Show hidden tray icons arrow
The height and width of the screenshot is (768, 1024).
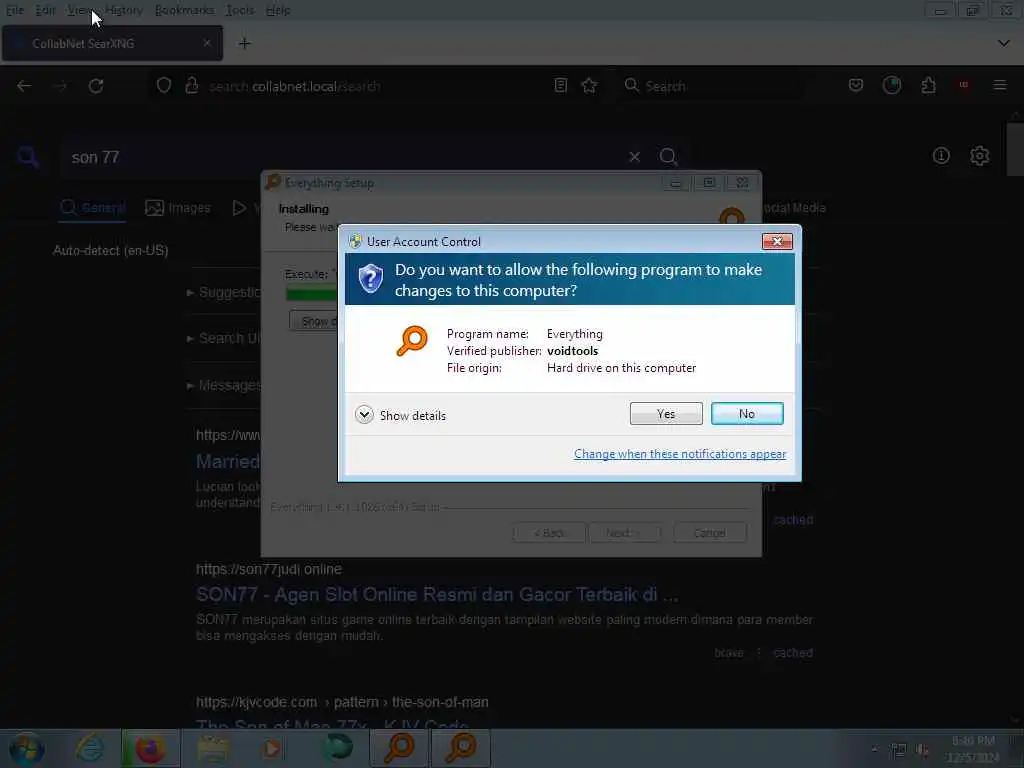(x=874, y=749)
